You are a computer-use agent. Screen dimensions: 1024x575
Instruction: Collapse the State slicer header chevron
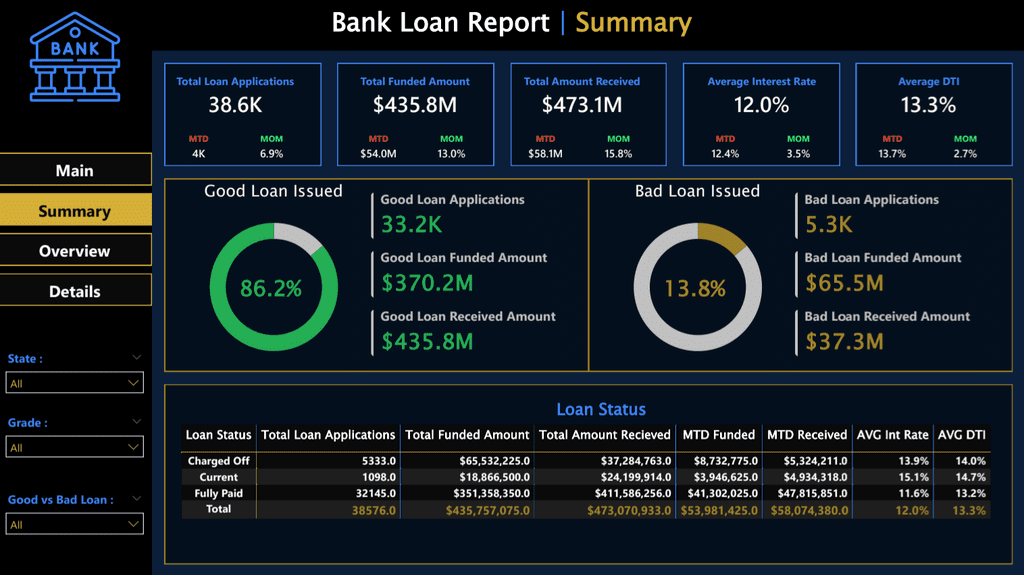click(136, 357)
